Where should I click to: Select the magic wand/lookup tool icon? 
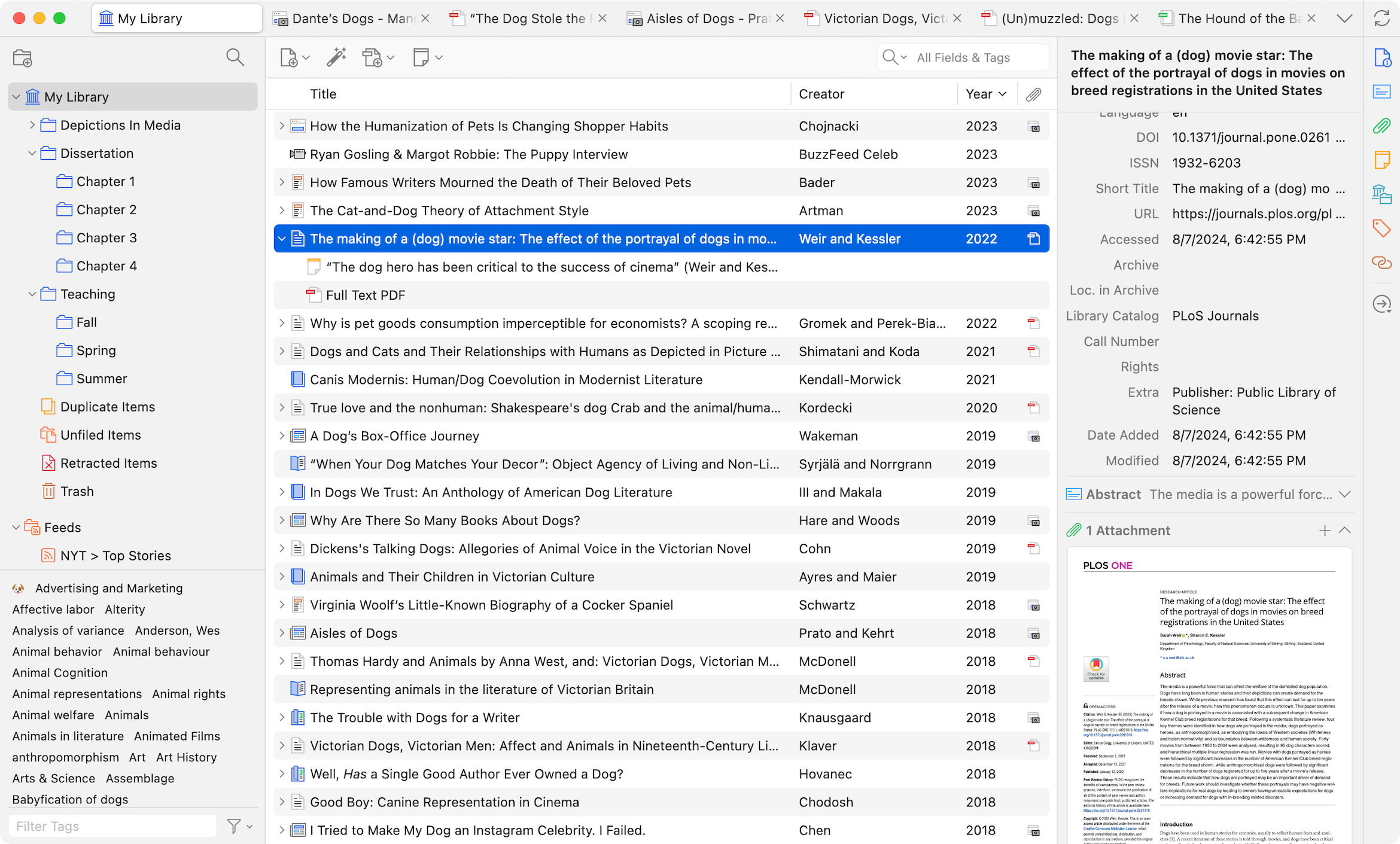tap(336, 57)
